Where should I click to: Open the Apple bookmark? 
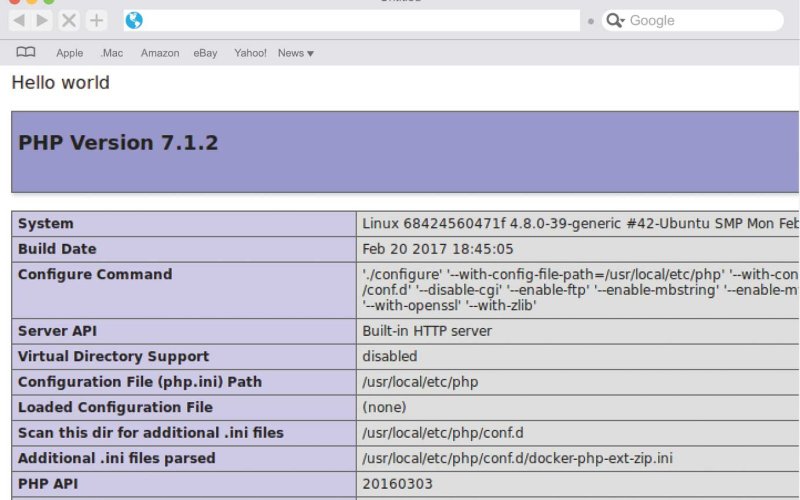[69, 53]
